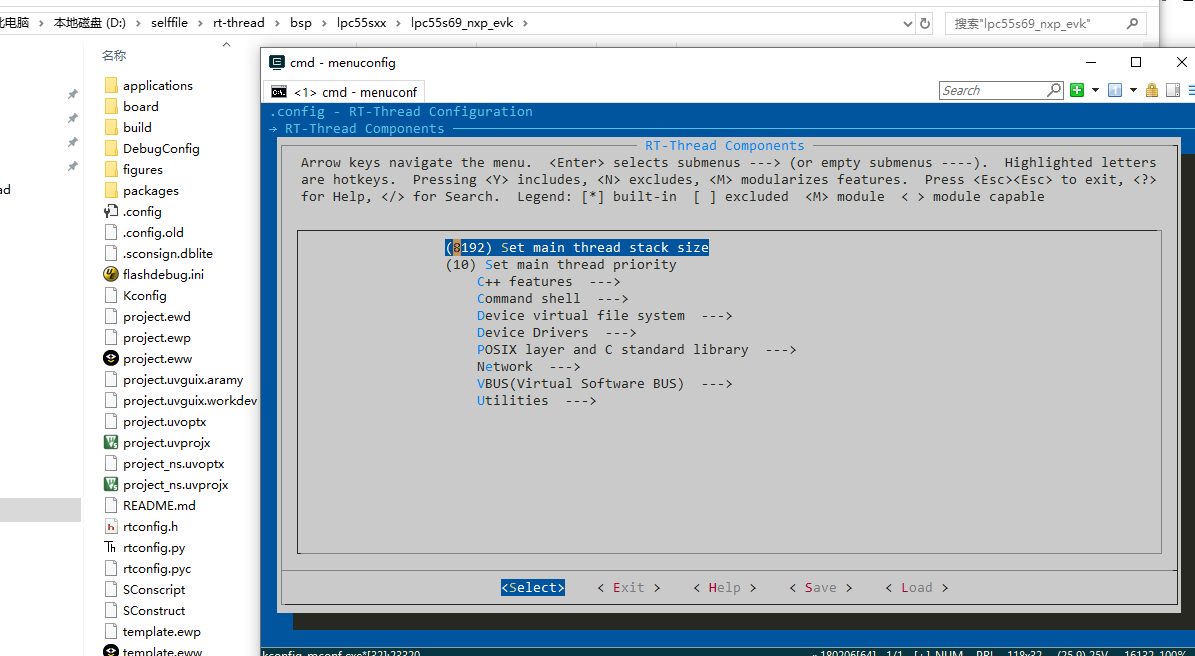Screen dimensions: 1195x656
Task: Focus the Search field in the cmd window
Action: 993,90
